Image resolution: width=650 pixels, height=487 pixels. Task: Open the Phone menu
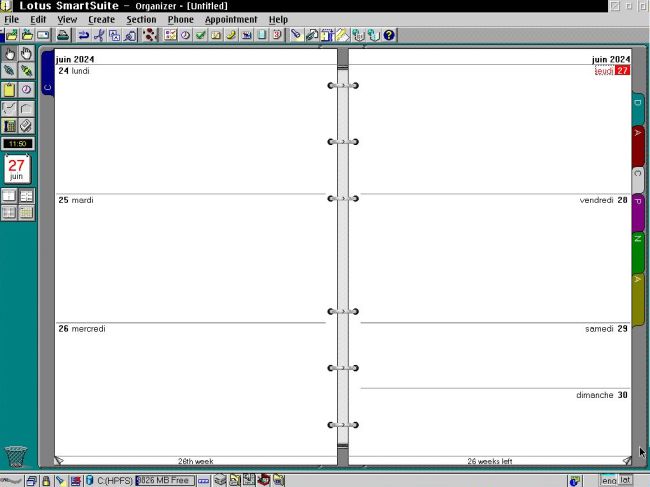tap(180, 19)
